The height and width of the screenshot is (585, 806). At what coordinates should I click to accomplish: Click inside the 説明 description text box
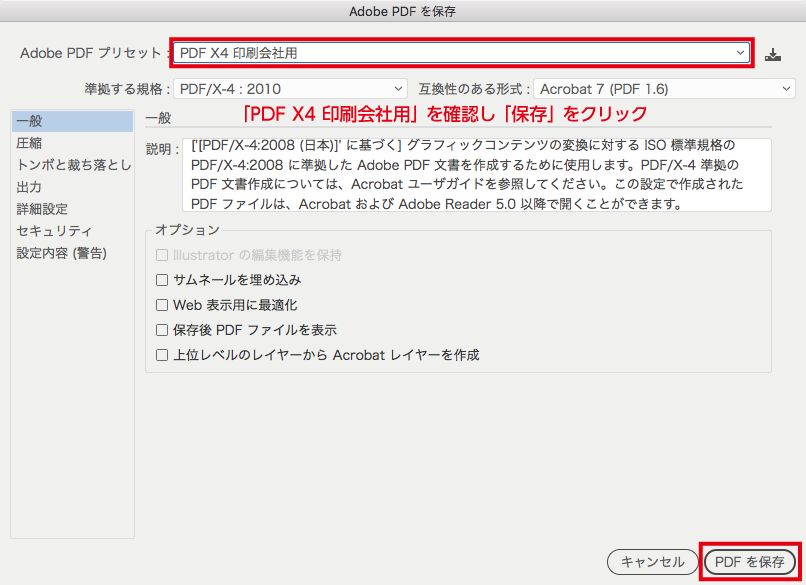point(477,175)
